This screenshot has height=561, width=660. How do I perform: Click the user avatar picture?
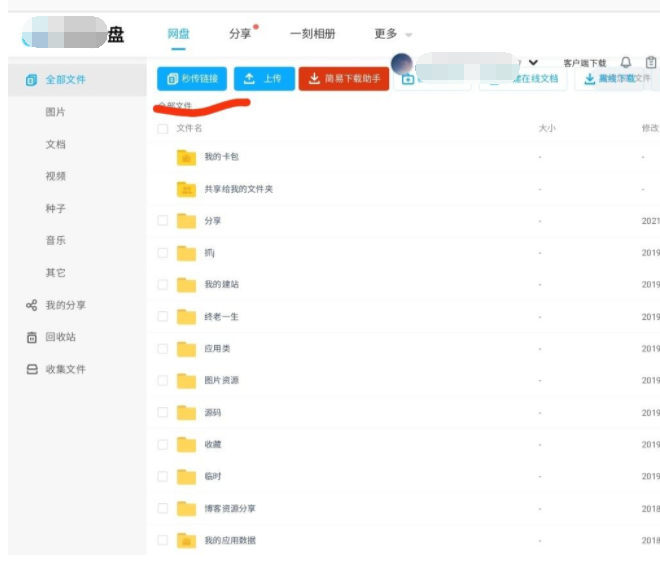(x=402, y=64)
